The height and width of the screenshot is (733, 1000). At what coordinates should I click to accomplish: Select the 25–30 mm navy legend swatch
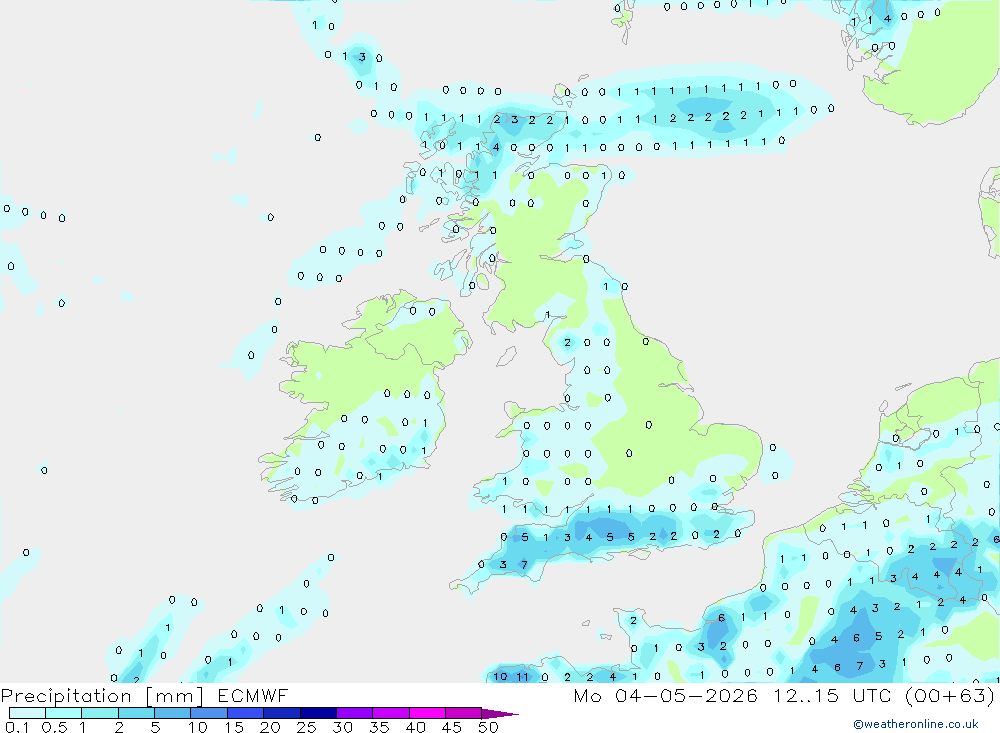[x=318, y=713]
